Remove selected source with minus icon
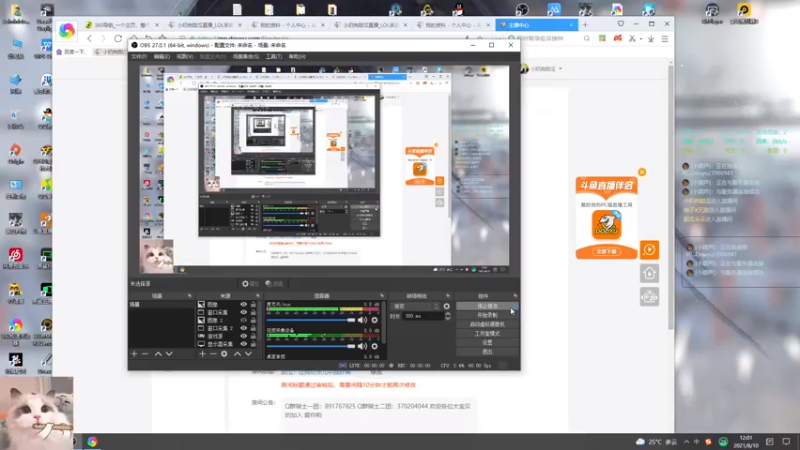Image resolution: width=800 pixels, height=450 pixels. click(x=213, y=354)
